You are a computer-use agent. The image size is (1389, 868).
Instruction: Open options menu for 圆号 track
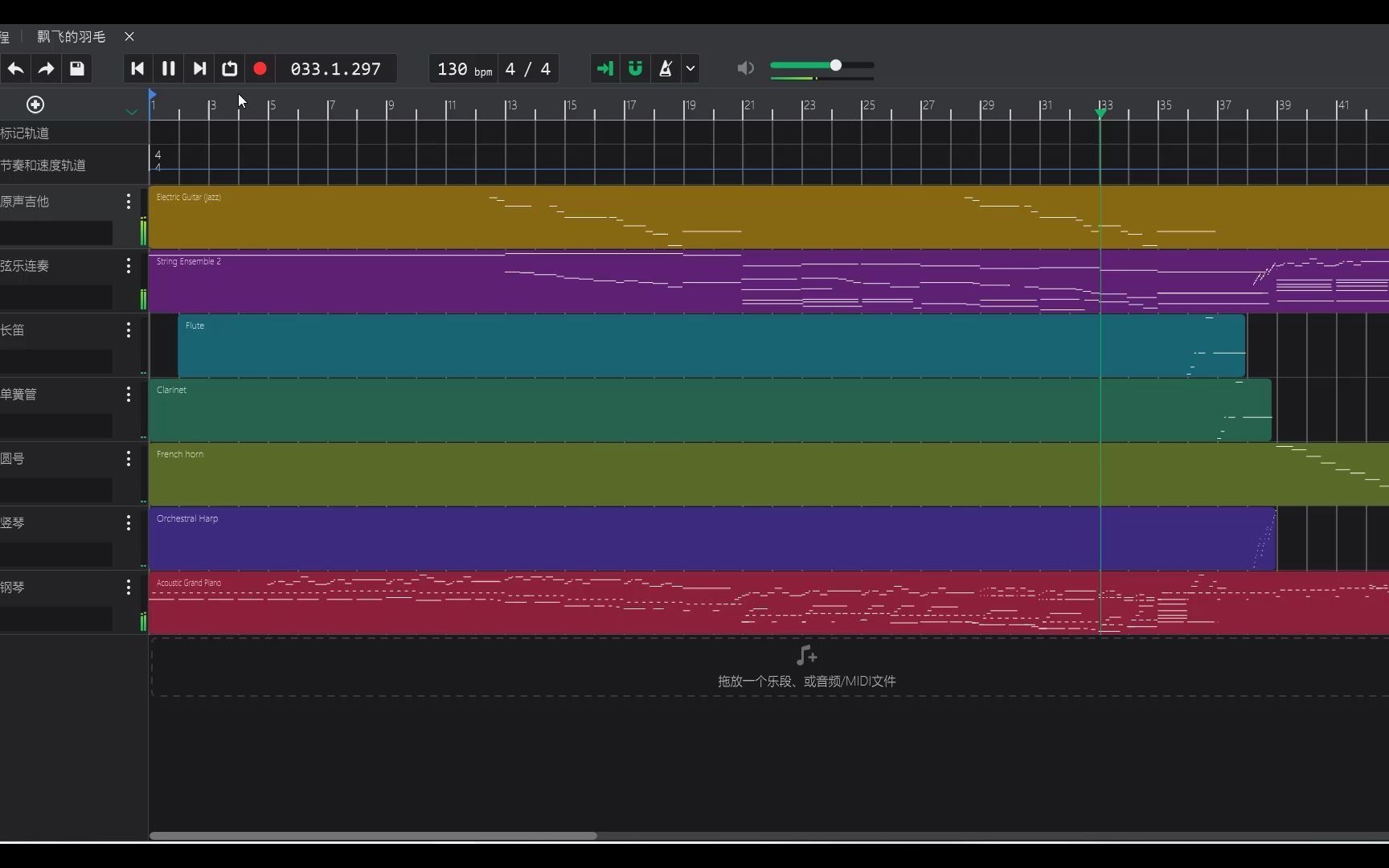(129, 459)
